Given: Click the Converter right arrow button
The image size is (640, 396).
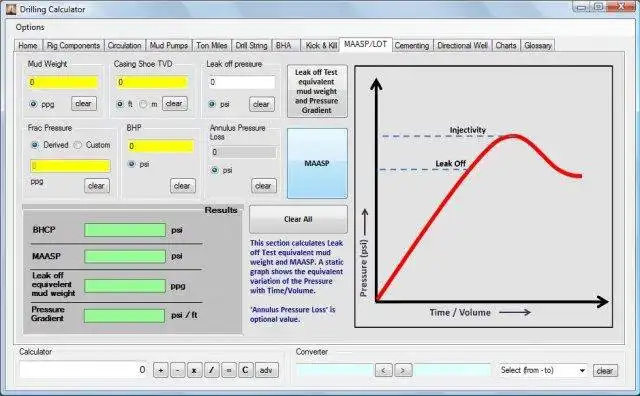Looking at the screenshot, I should coord(403,370).
